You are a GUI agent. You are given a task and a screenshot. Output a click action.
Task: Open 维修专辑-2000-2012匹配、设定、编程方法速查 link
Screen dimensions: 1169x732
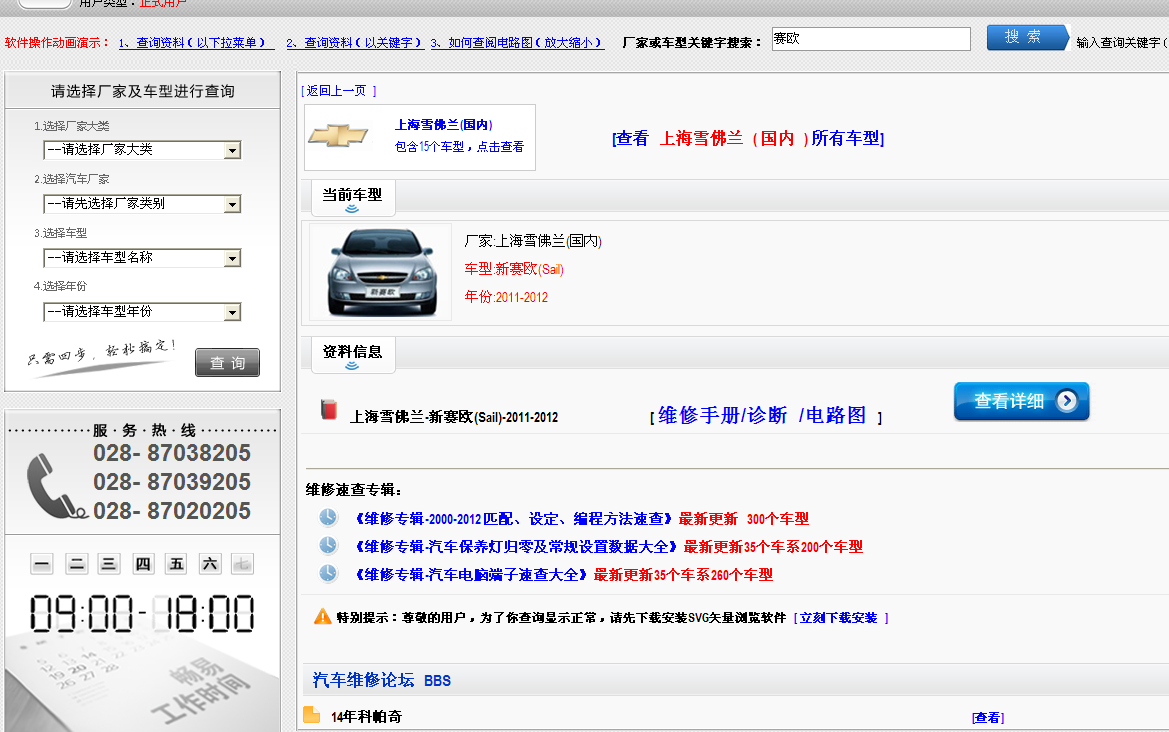pyautogui.click(x=514, y=519)
